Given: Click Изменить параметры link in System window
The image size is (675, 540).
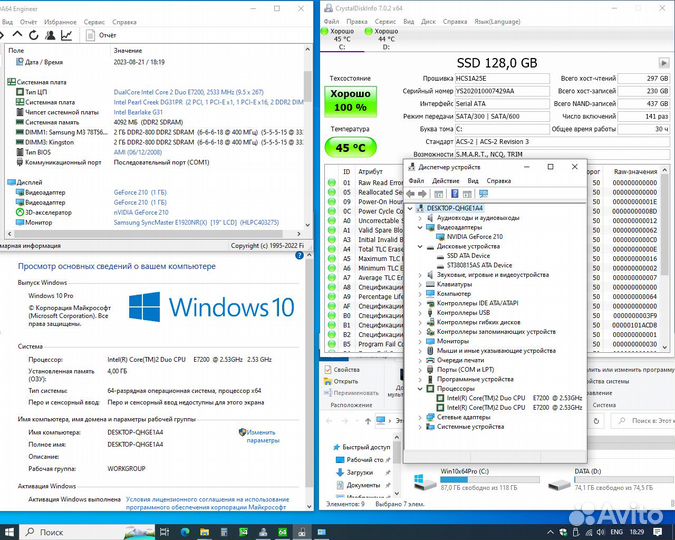Looking at the screenshot, I should (263, 436).
